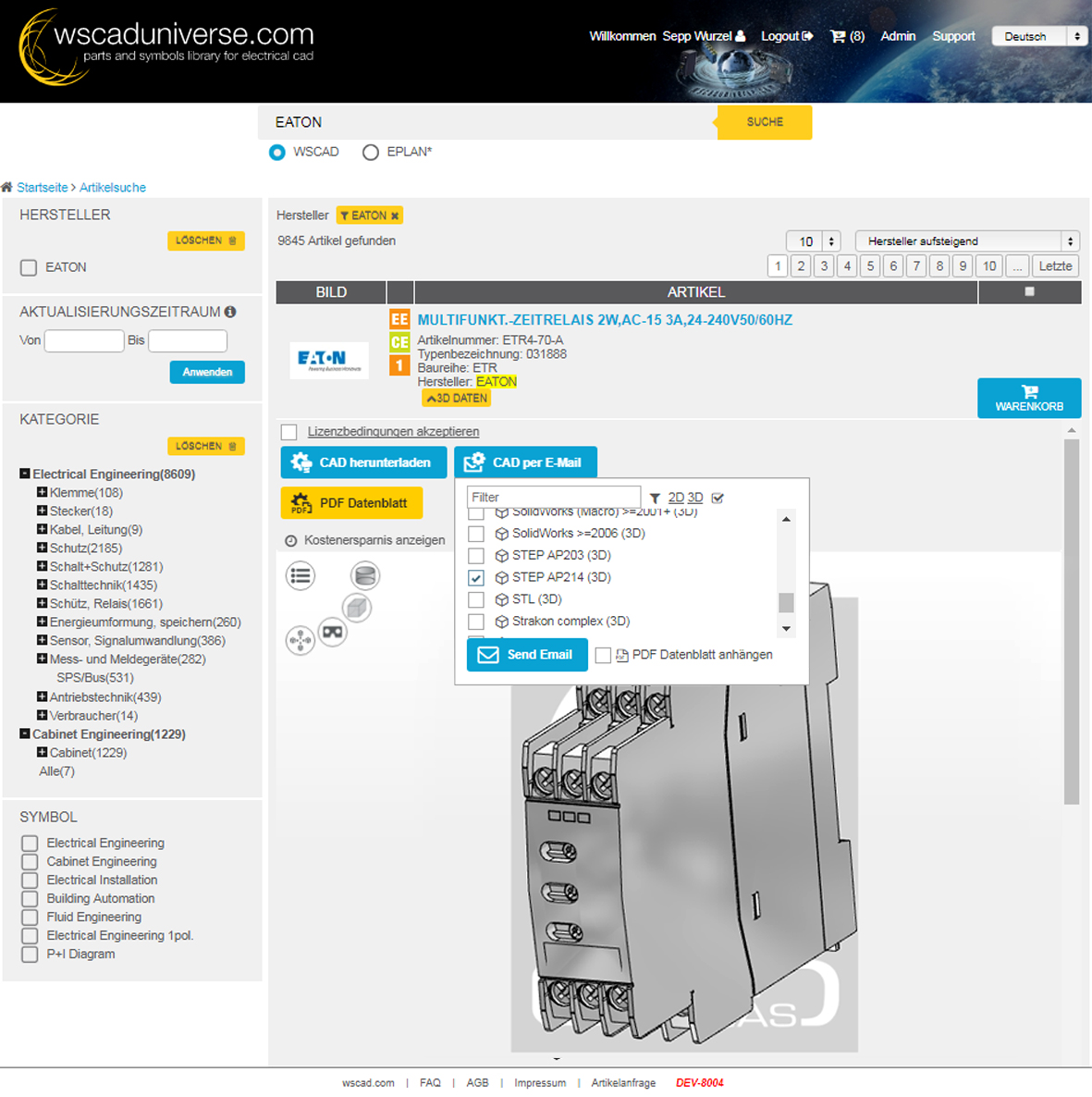Click the VR goggles icon in viewer

click(x=332, y=633)
